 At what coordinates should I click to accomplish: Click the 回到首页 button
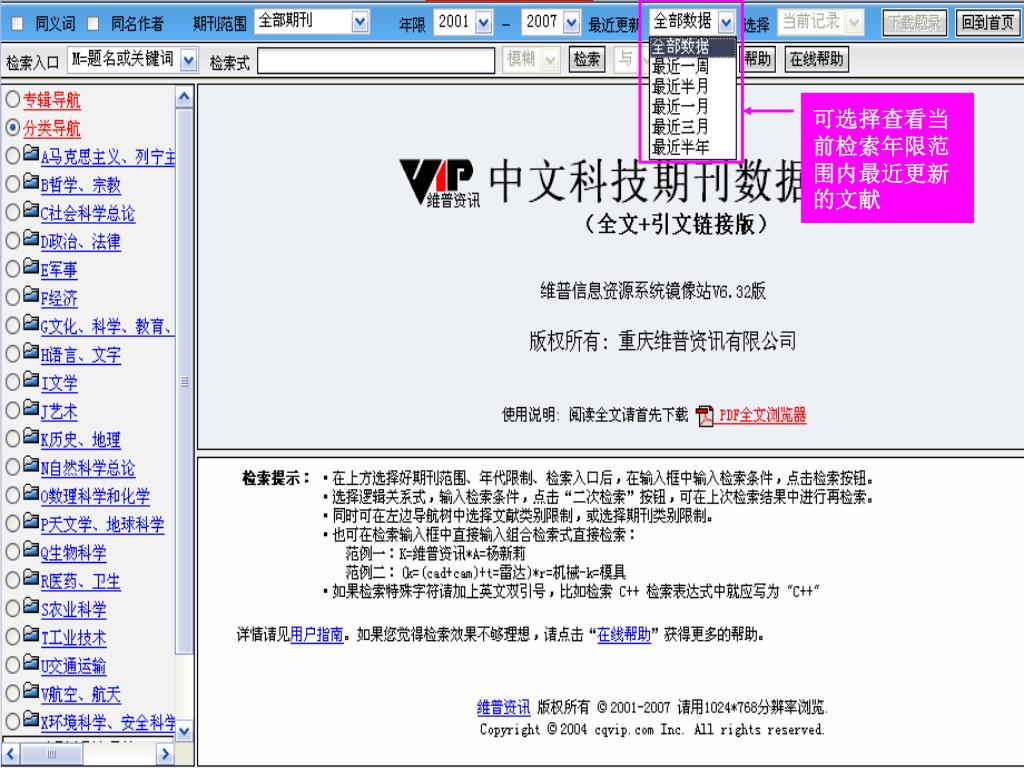click(987, 24)
